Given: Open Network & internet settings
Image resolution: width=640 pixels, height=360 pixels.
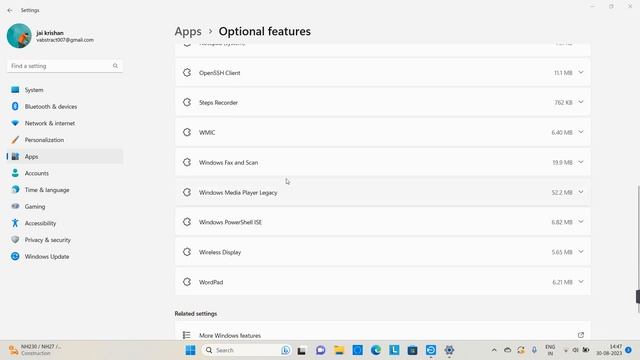Looking at the screenshot, I should [65, 123].
